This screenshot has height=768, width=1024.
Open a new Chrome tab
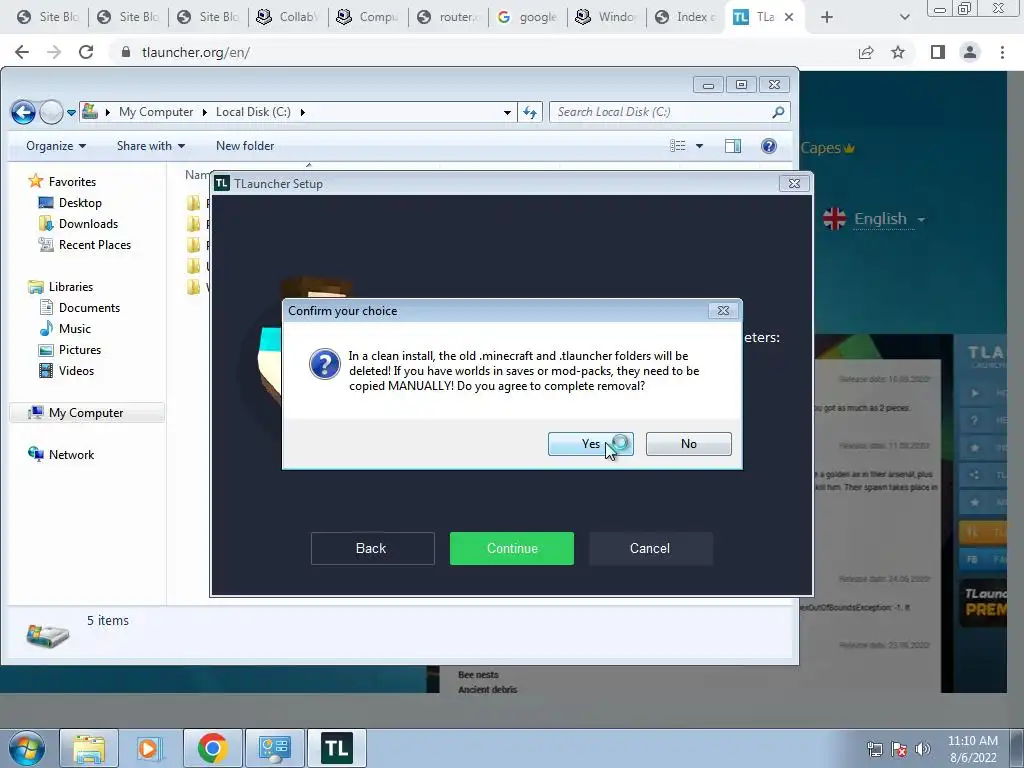click(x=827, y=18)
